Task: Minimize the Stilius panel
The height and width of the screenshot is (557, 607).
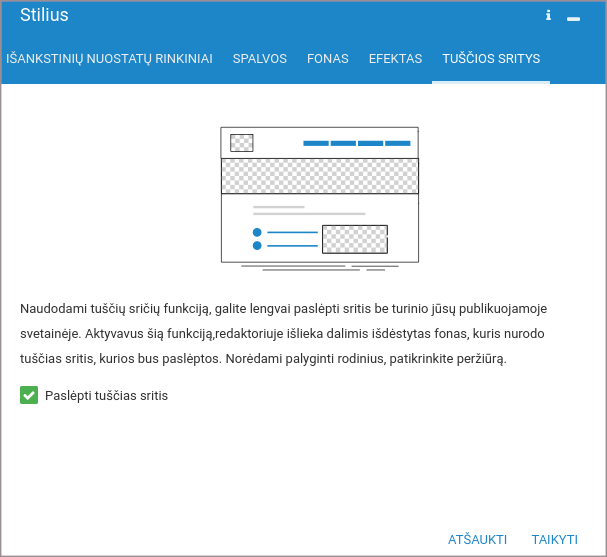Action: click(x=574, y=17)
